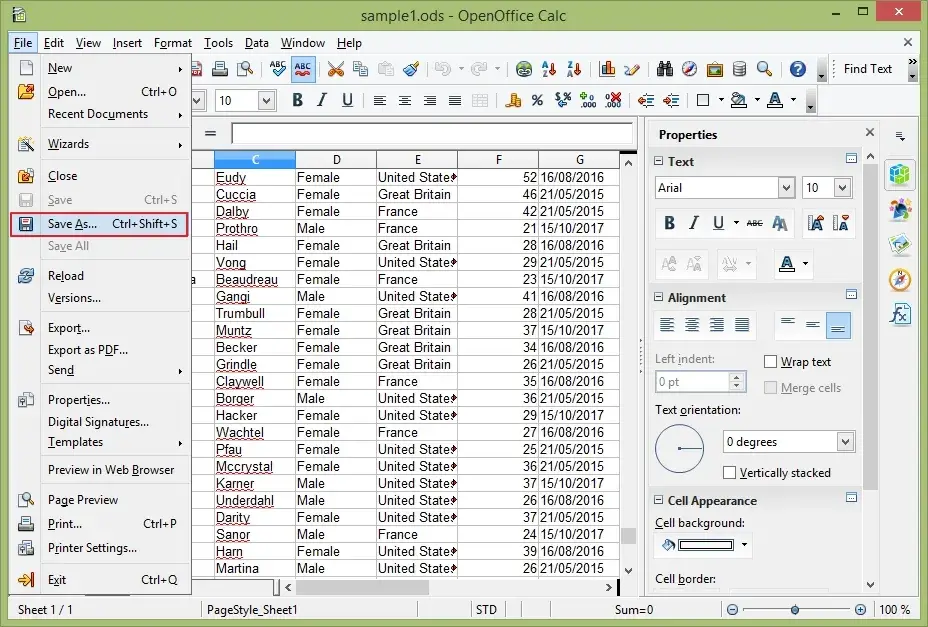Toggle Strikethrough in Properties sidebar
This screenshot has height=627, width=928.
point(755,223)
